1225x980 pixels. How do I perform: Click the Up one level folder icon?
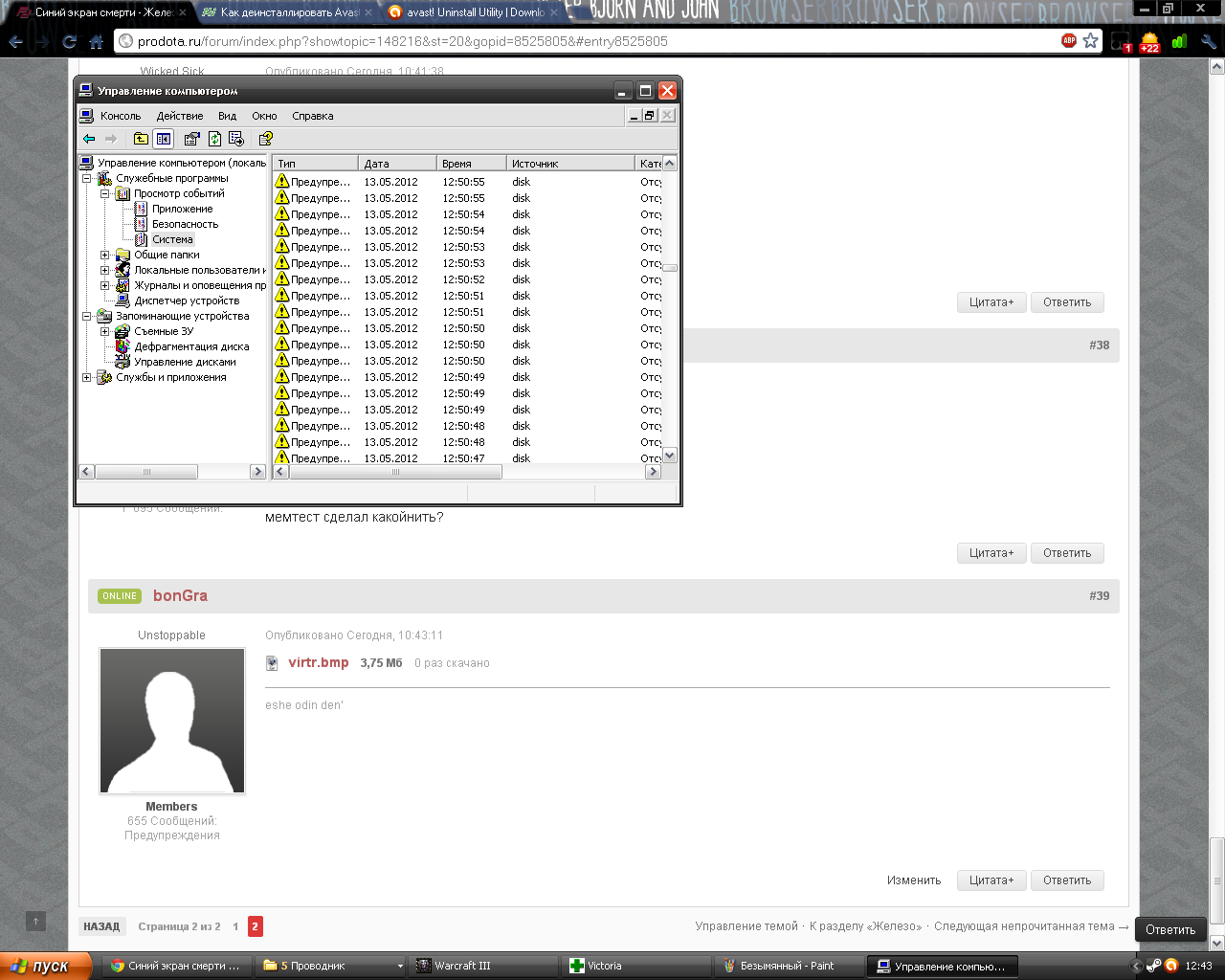(141, 139)
